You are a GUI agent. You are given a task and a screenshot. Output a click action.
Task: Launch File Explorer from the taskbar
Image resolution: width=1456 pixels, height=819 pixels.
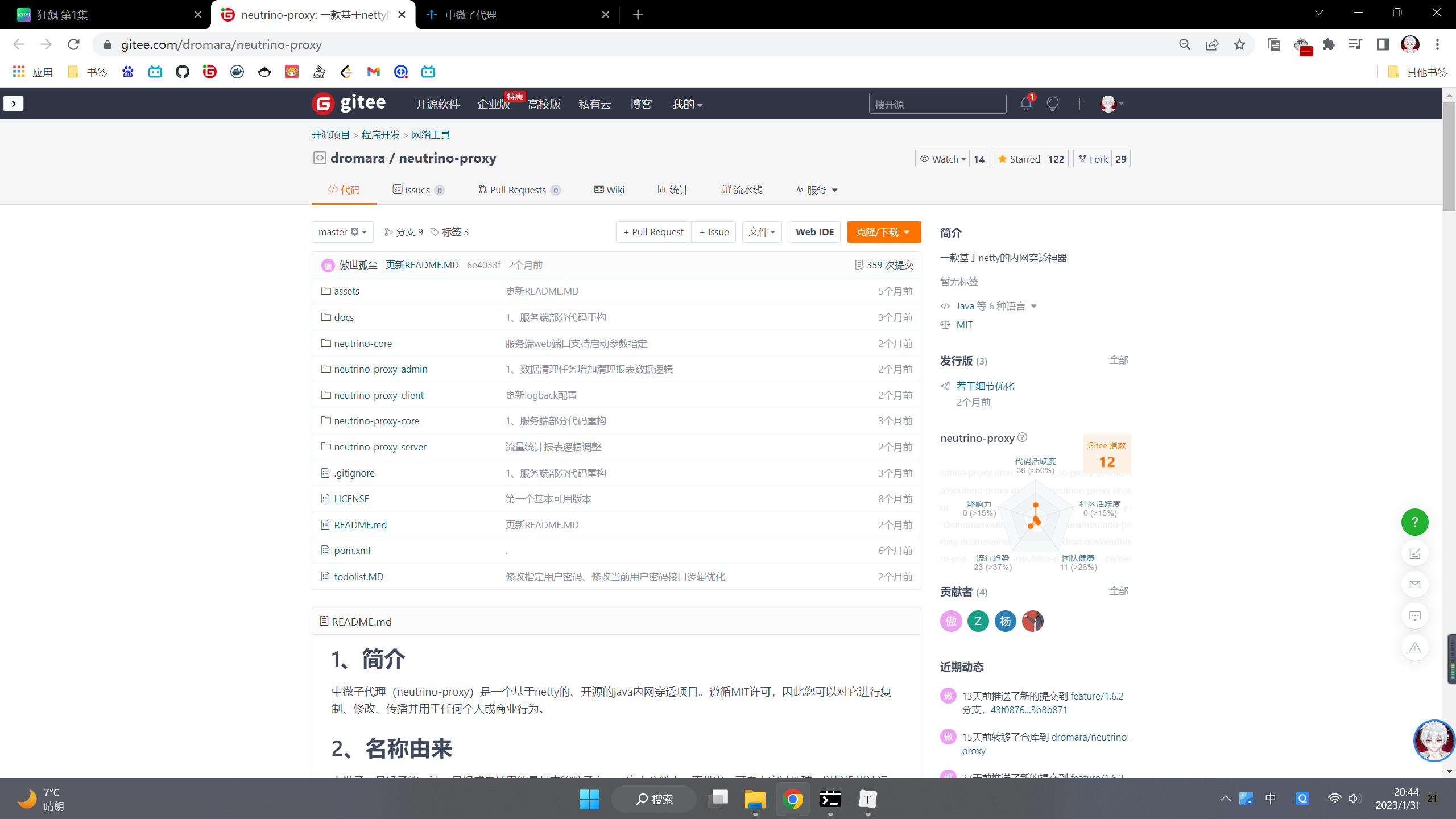point(755,799)
